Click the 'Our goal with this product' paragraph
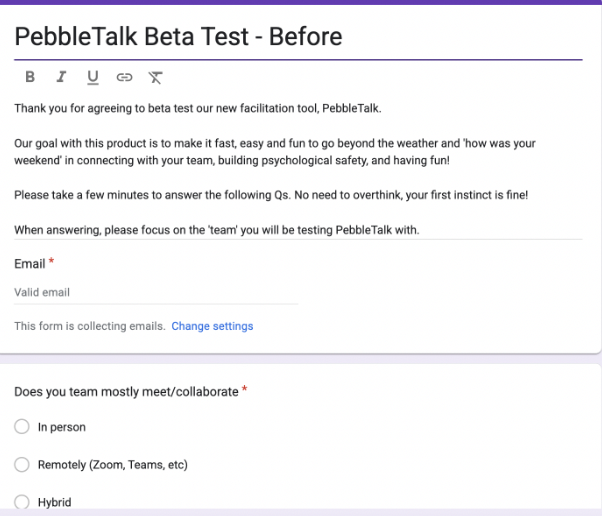 click(275, 152)
